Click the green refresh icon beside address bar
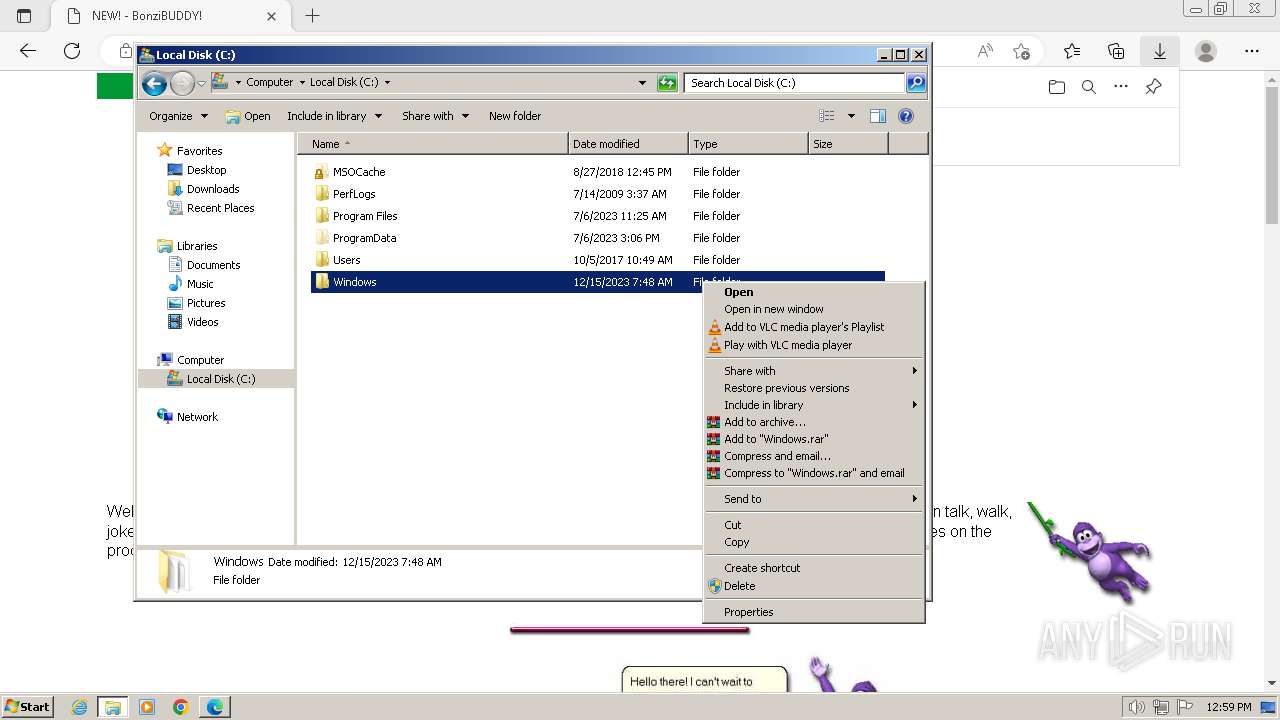The image size is (1280, 720). 667,83
